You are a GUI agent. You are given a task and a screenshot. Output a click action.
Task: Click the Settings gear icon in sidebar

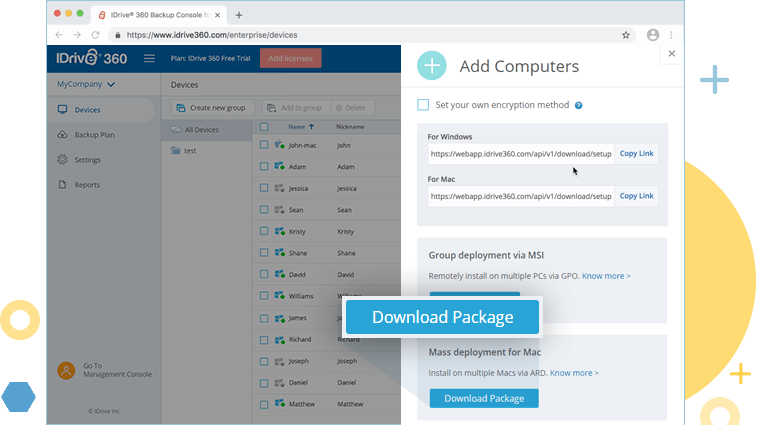pos(63,159)
